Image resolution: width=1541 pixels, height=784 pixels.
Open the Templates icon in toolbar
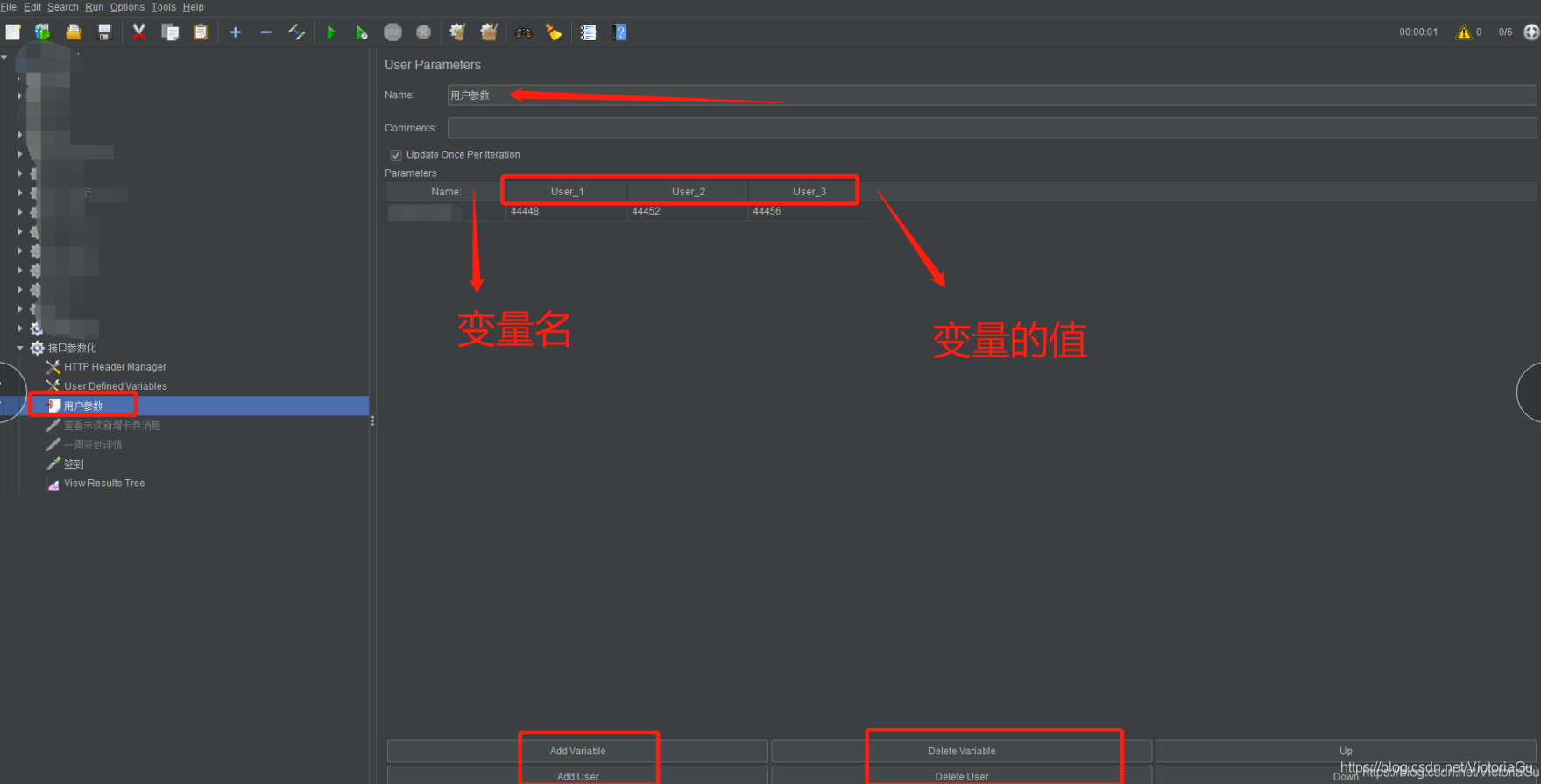(43, 32)
